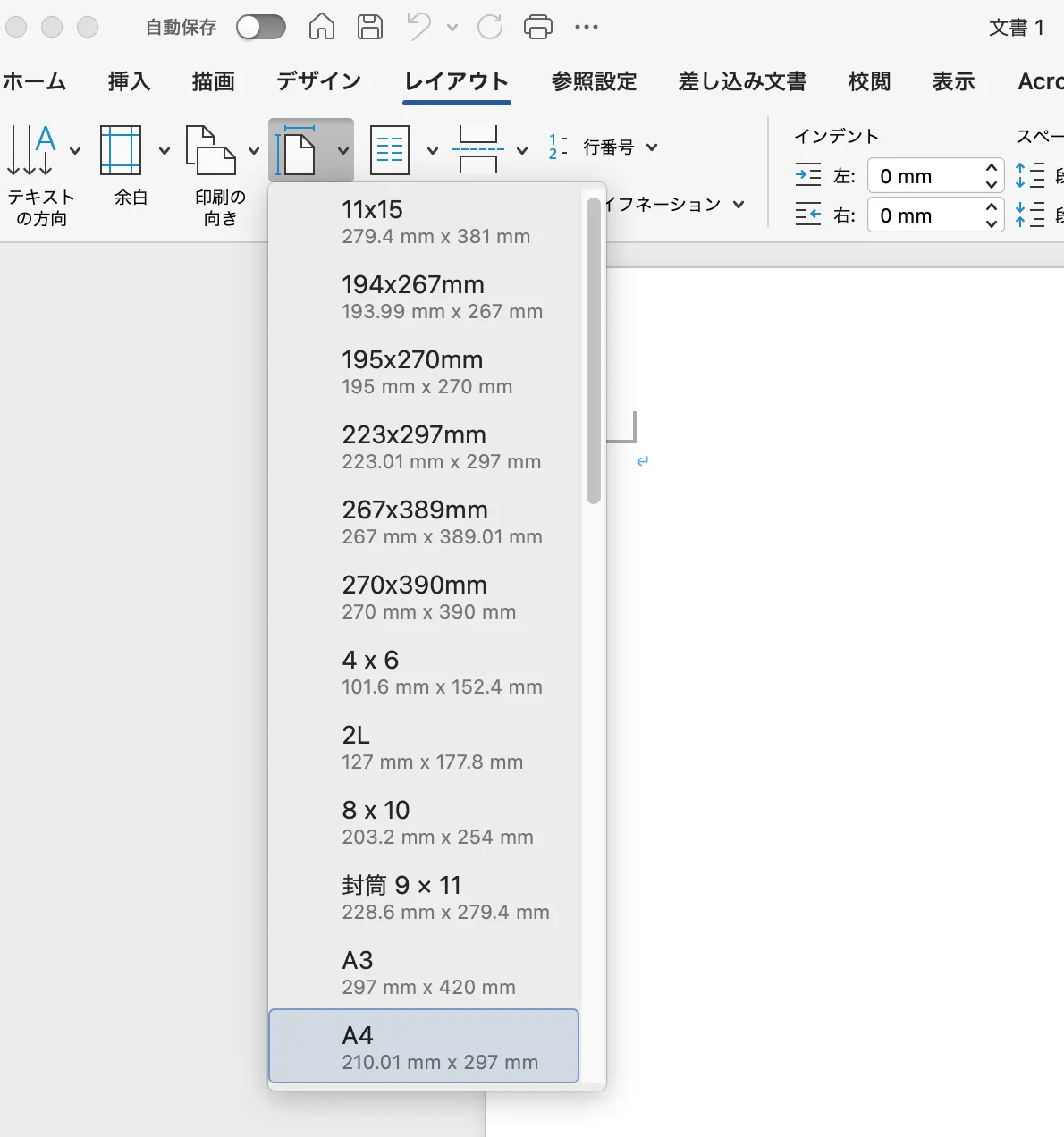1064x1137 pixels.
Task: Expand the 余白 margins dropdown arrow
Action: pyautogui.click(x=165, y=150)
